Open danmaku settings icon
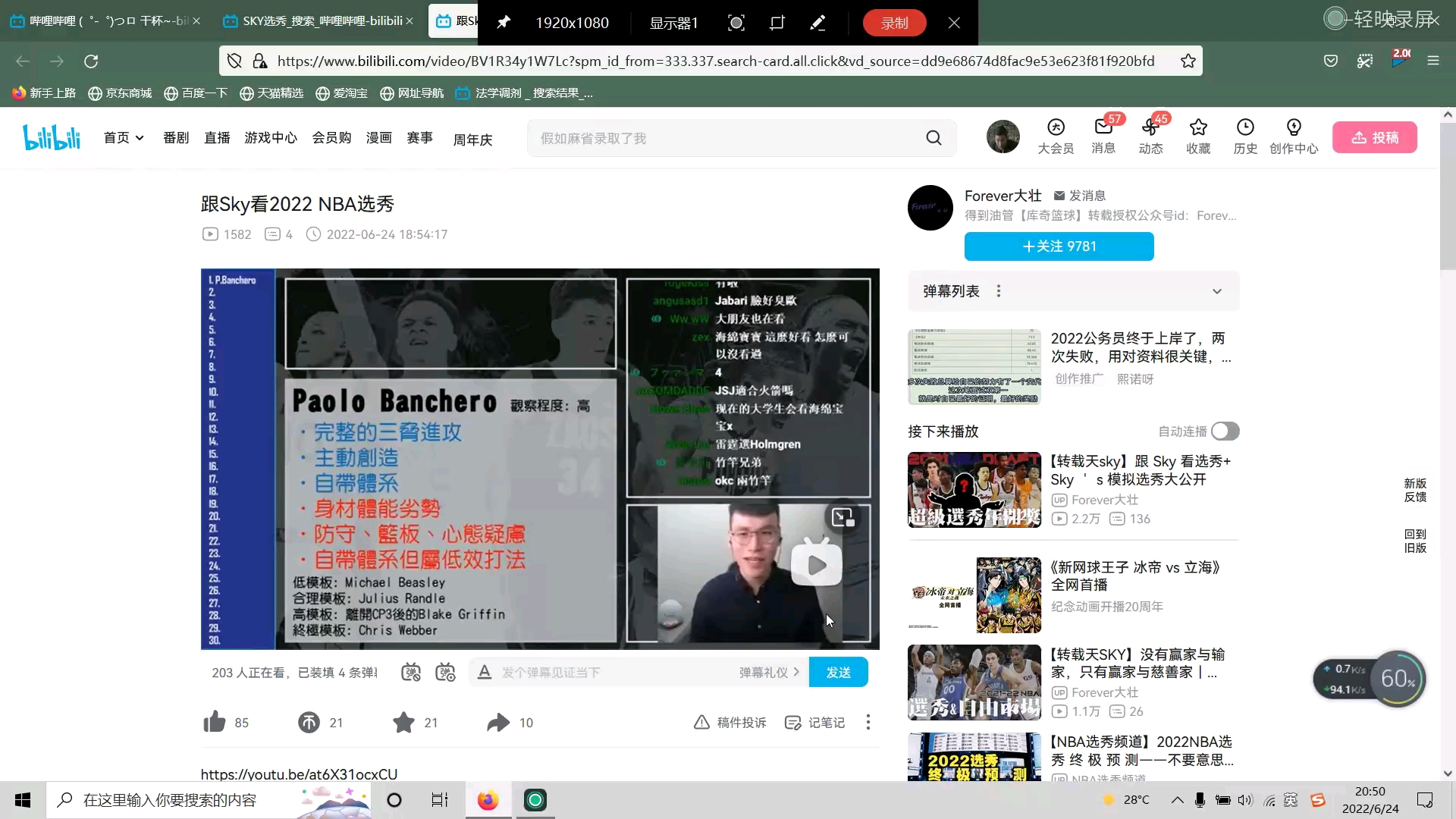This screenshot has height=819, width=1456. coord(445,672)
